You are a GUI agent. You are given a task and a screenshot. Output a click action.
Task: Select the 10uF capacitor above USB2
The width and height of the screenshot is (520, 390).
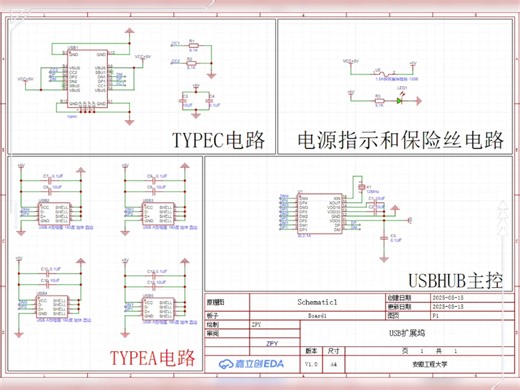(50, 191)
